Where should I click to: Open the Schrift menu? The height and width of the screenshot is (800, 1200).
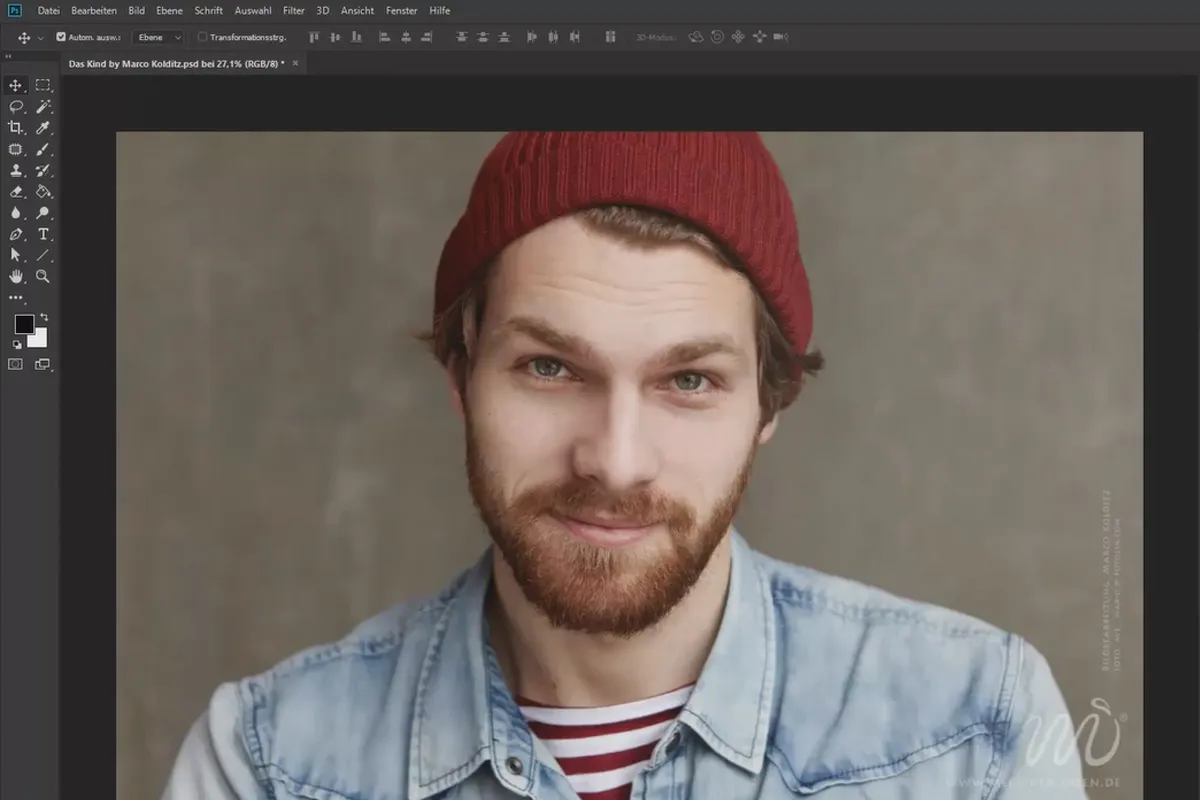(x=209, y=10)
